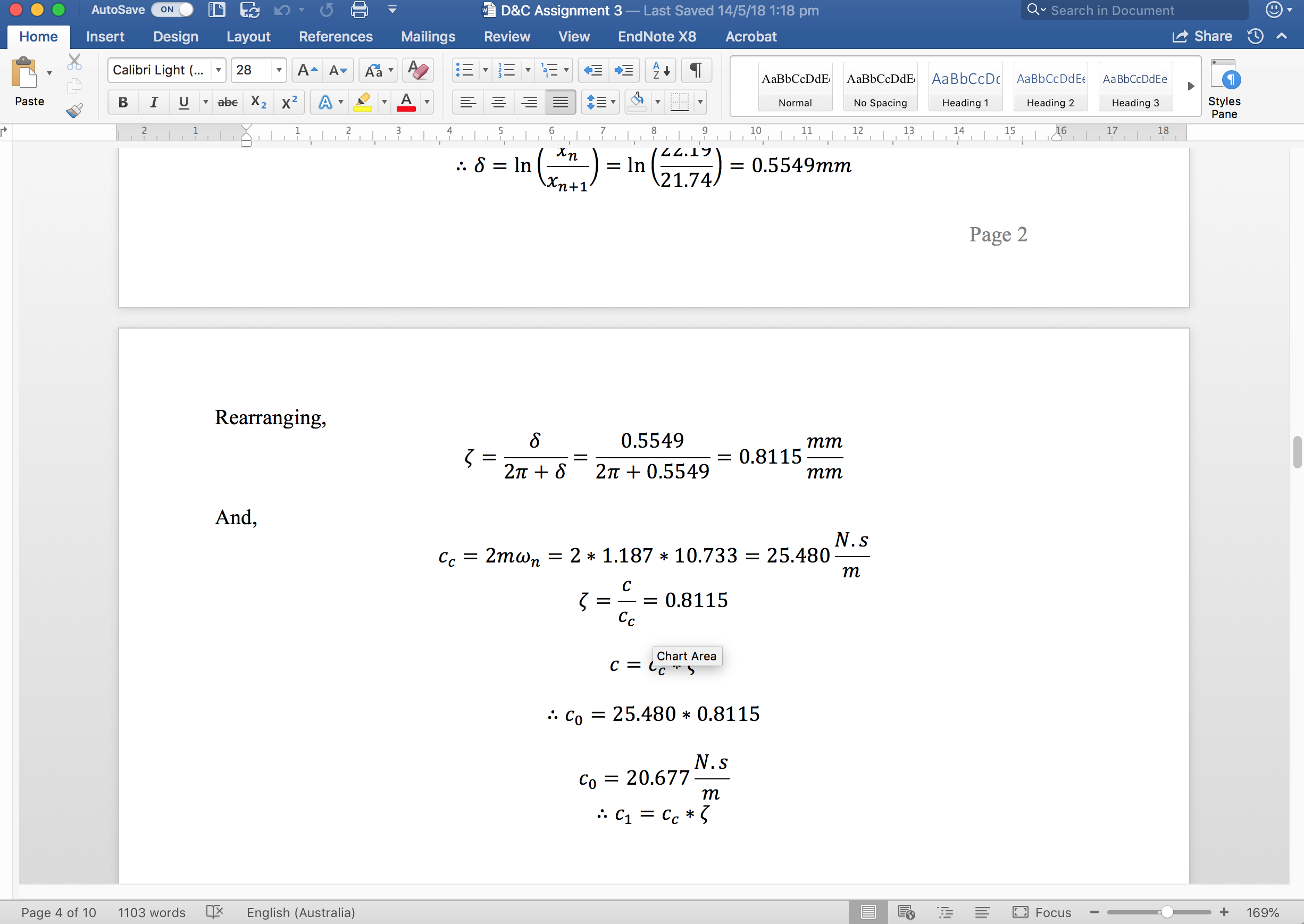Open the font size dropdown
Viewport: 1304px width, 924px height.
pos(279,70)
